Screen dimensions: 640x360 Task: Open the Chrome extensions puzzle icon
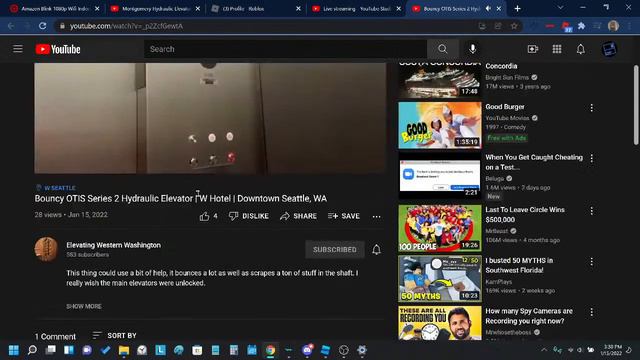(581, 26)
